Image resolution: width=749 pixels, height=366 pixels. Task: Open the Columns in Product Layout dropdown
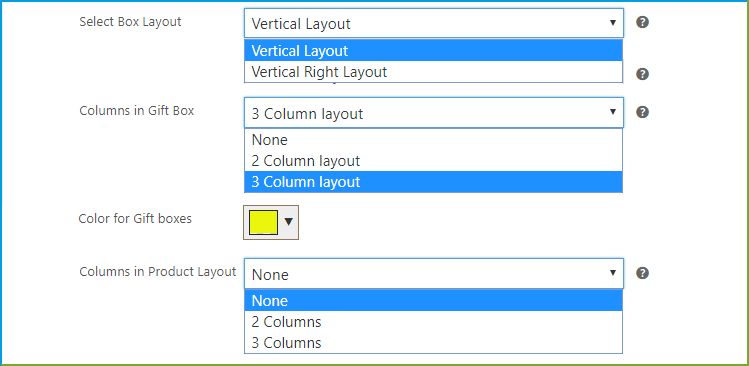(434, 274)
